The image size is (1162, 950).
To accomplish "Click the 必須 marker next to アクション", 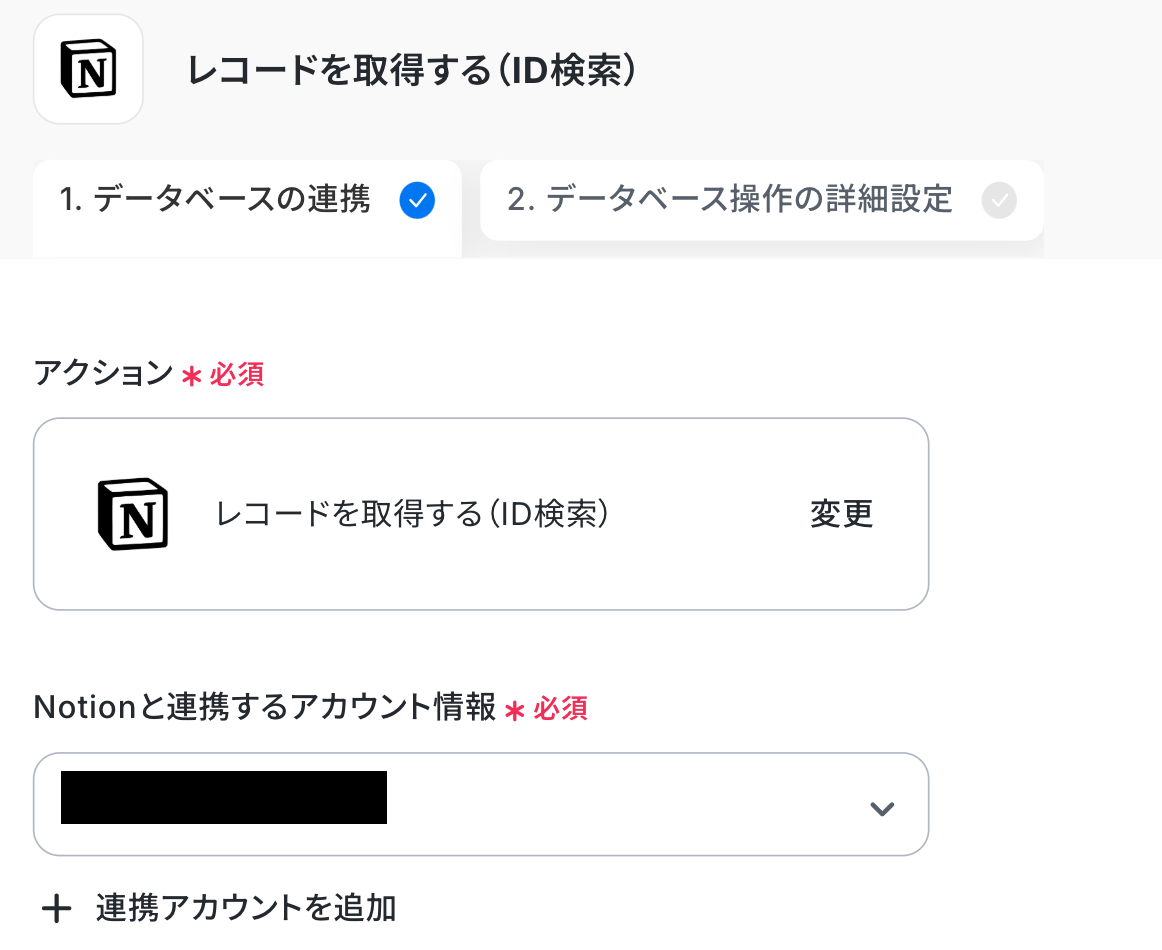I will click(x=237, y=375).
